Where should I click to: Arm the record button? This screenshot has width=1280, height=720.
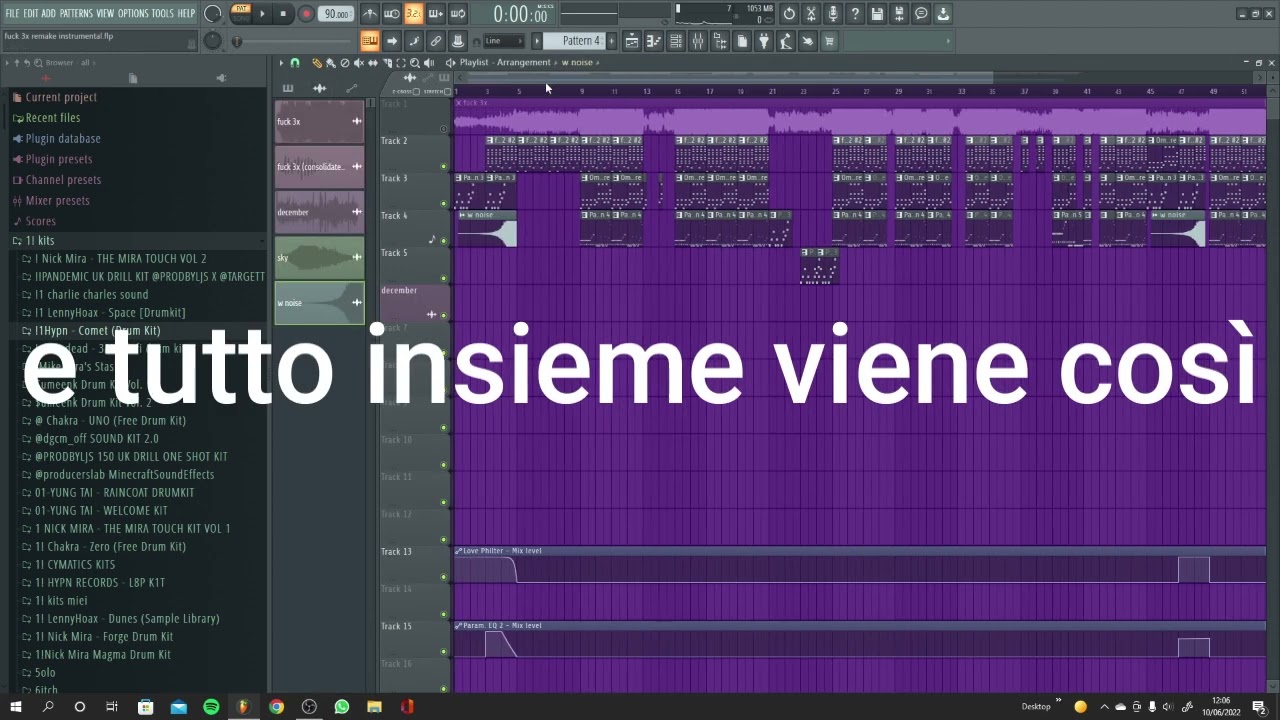(306, 14)
